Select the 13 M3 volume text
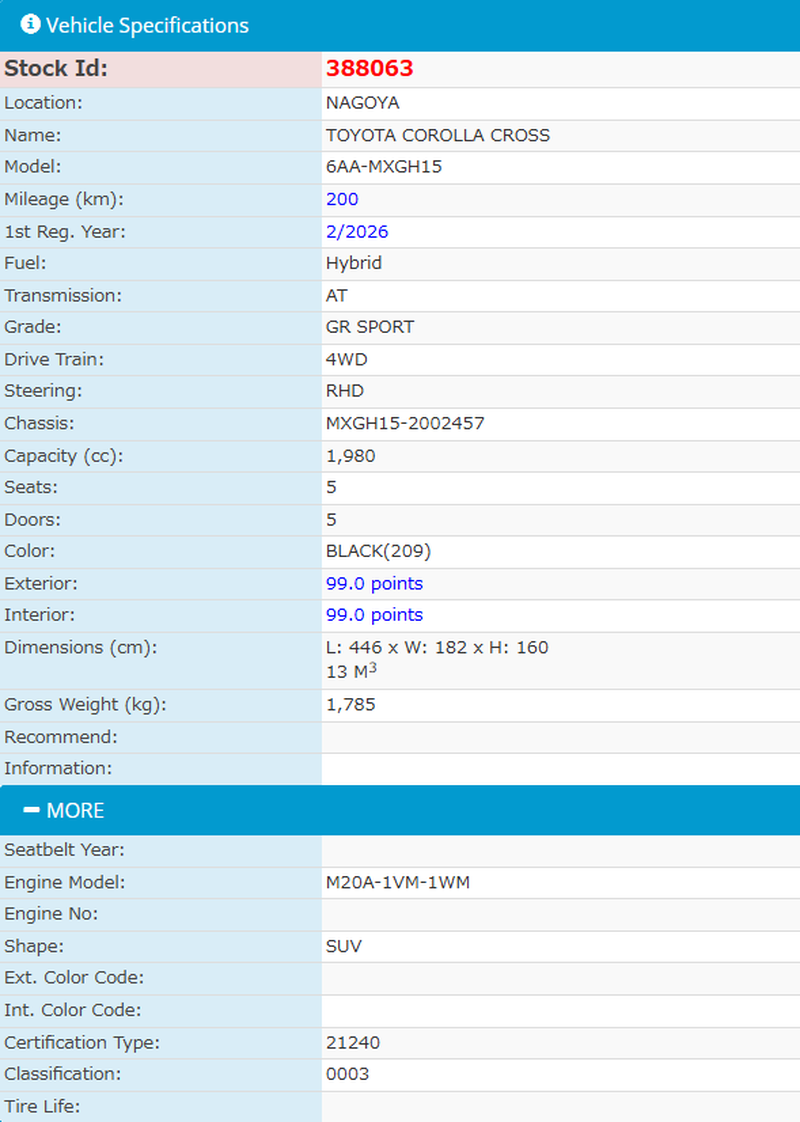800x1122 pixels. (x=351, y=671)
